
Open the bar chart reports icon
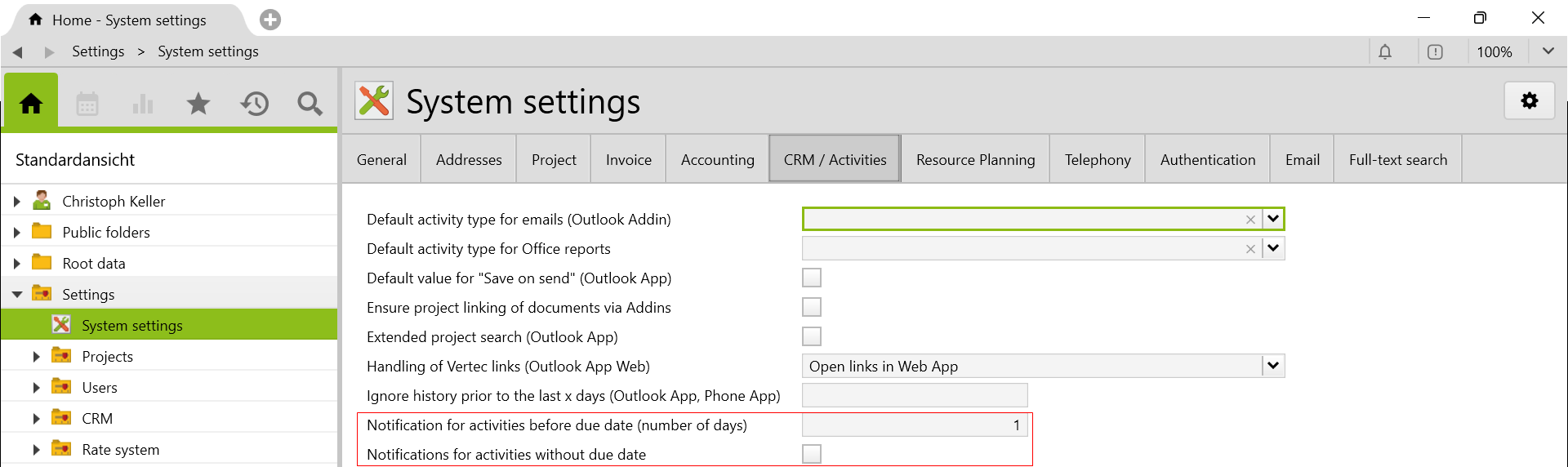[x=143, y=104]
